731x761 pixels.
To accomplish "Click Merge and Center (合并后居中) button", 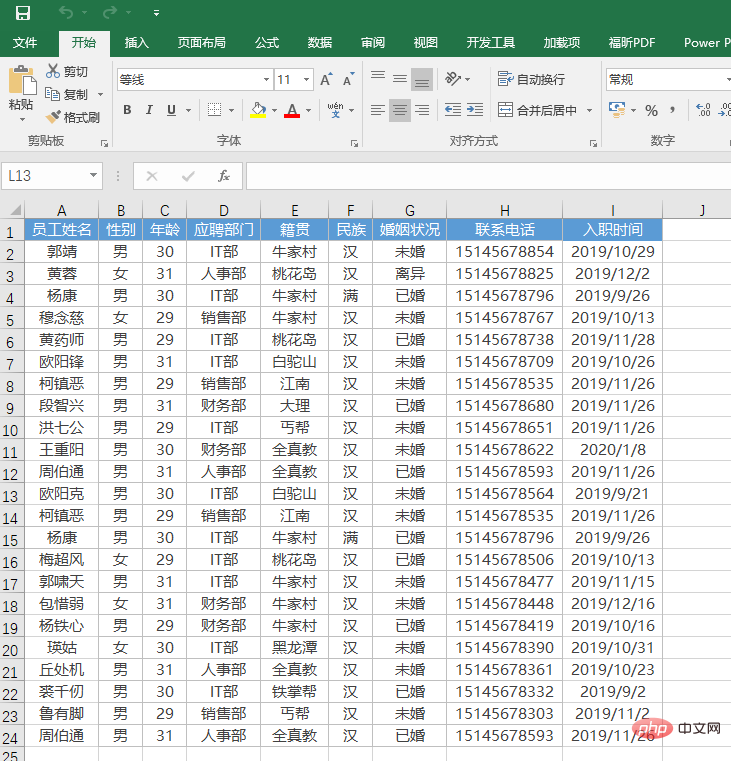I will pyautogui.click(x=538, y=110).
